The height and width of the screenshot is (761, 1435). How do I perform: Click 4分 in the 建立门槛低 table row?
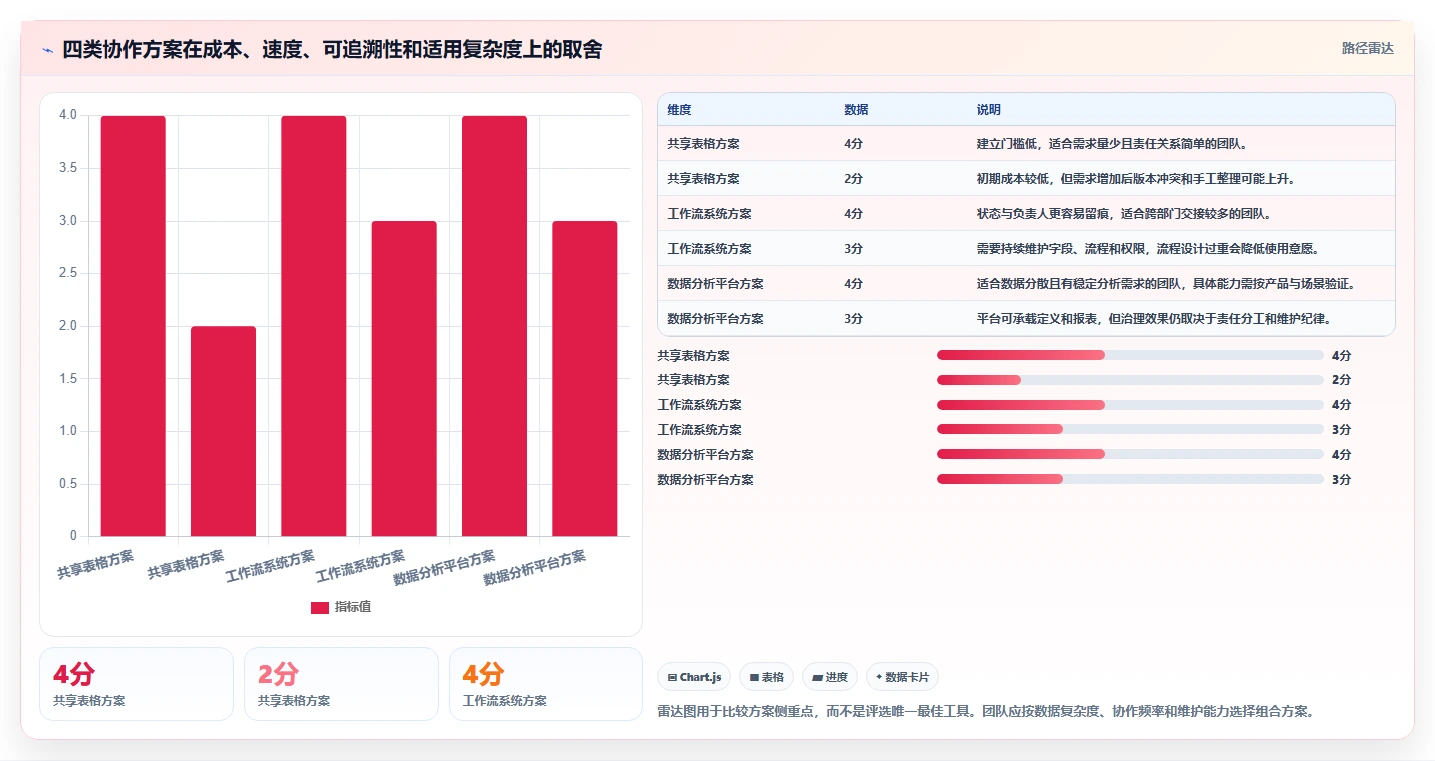click(853, 144)
